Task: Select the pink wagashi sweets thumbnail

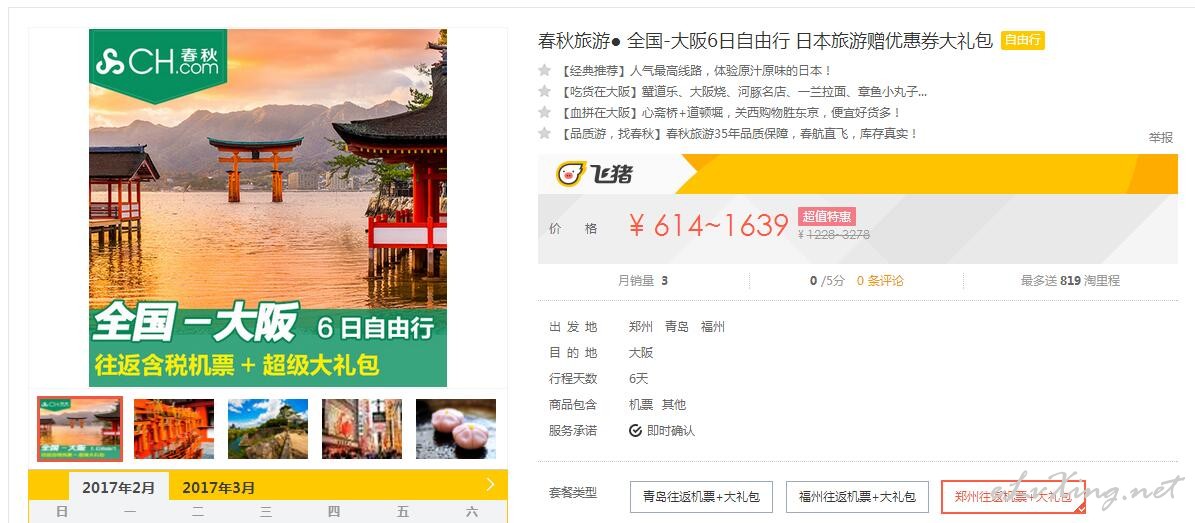Action: click(x=456, y=429)
